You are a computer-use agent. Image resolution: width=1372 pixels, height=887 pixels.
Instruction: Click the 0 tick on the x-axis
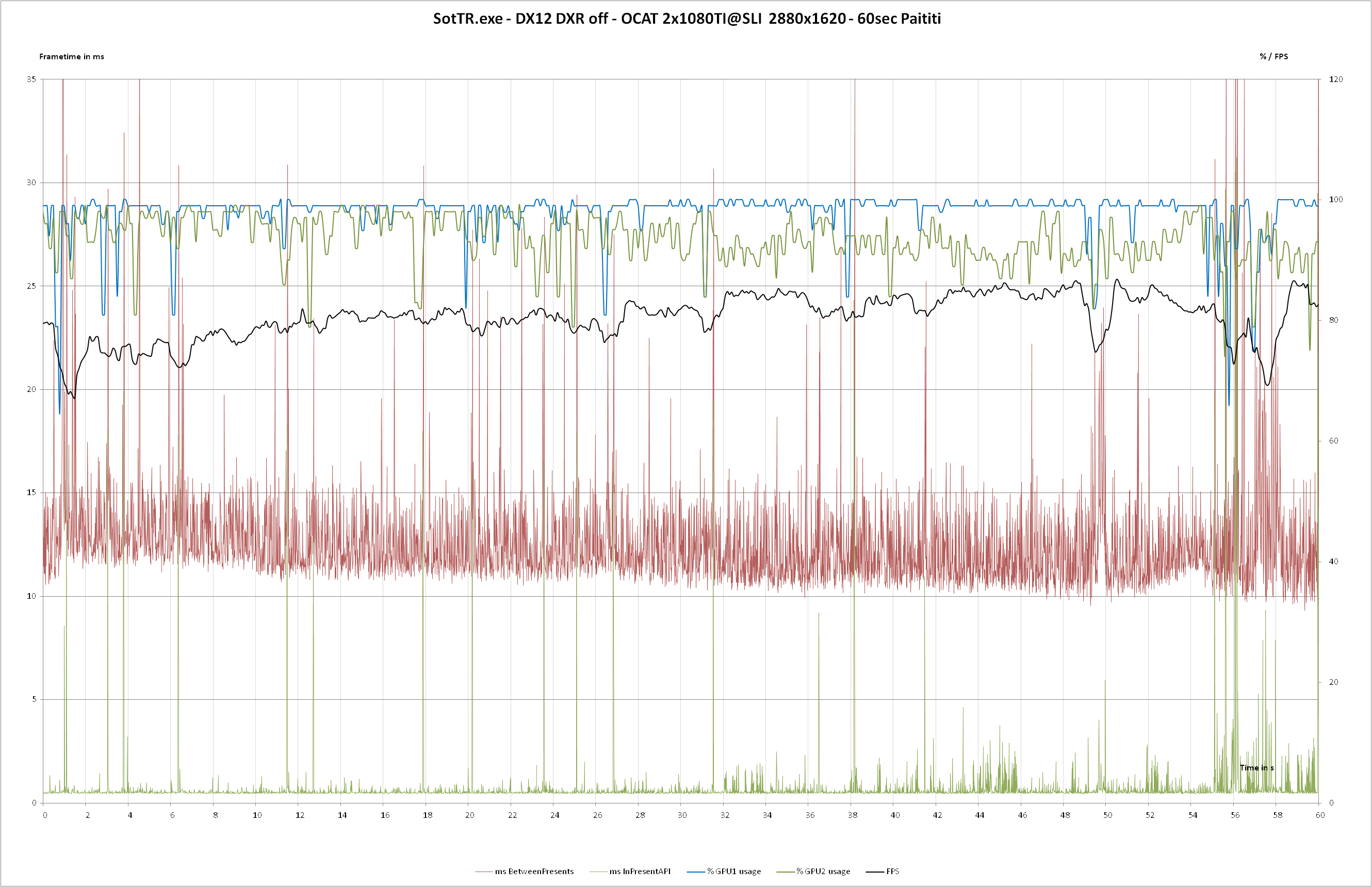[x=45, y=815]
